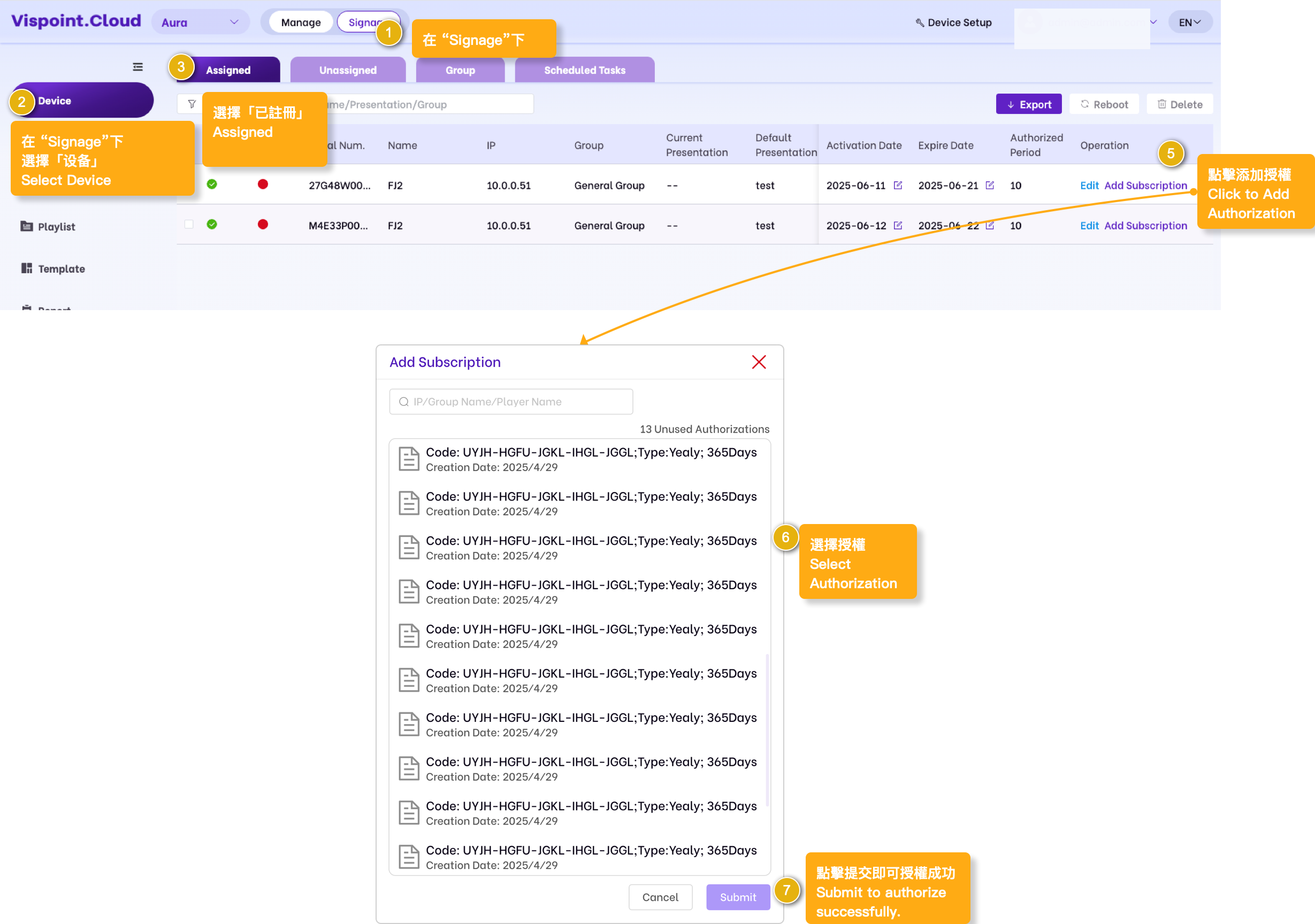Open the Aura workspace dropdown
1315x924 pixels.
click(x=201, y=22)
